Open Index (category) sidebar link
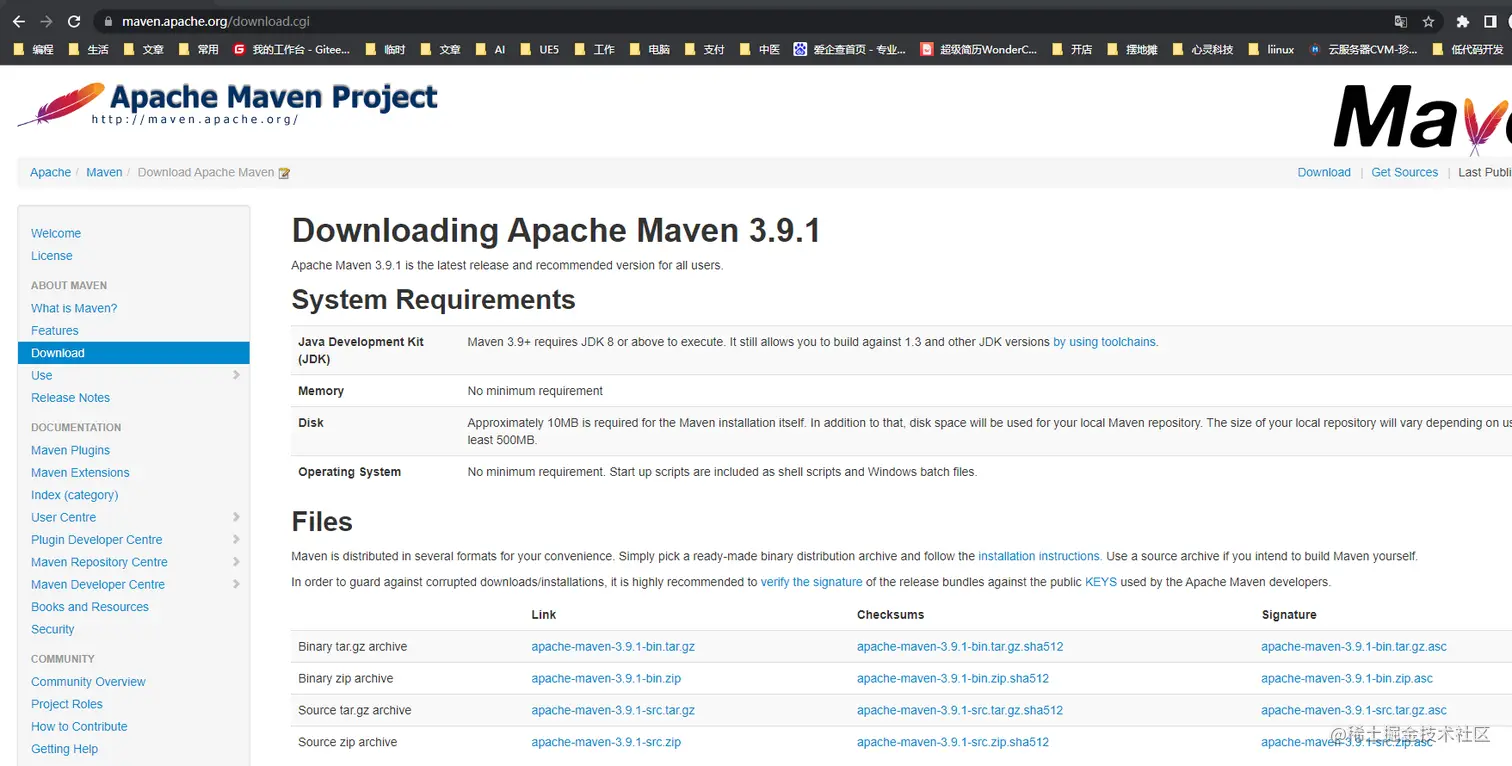This screenshot has width=1512, height=766. click(75, 495)
